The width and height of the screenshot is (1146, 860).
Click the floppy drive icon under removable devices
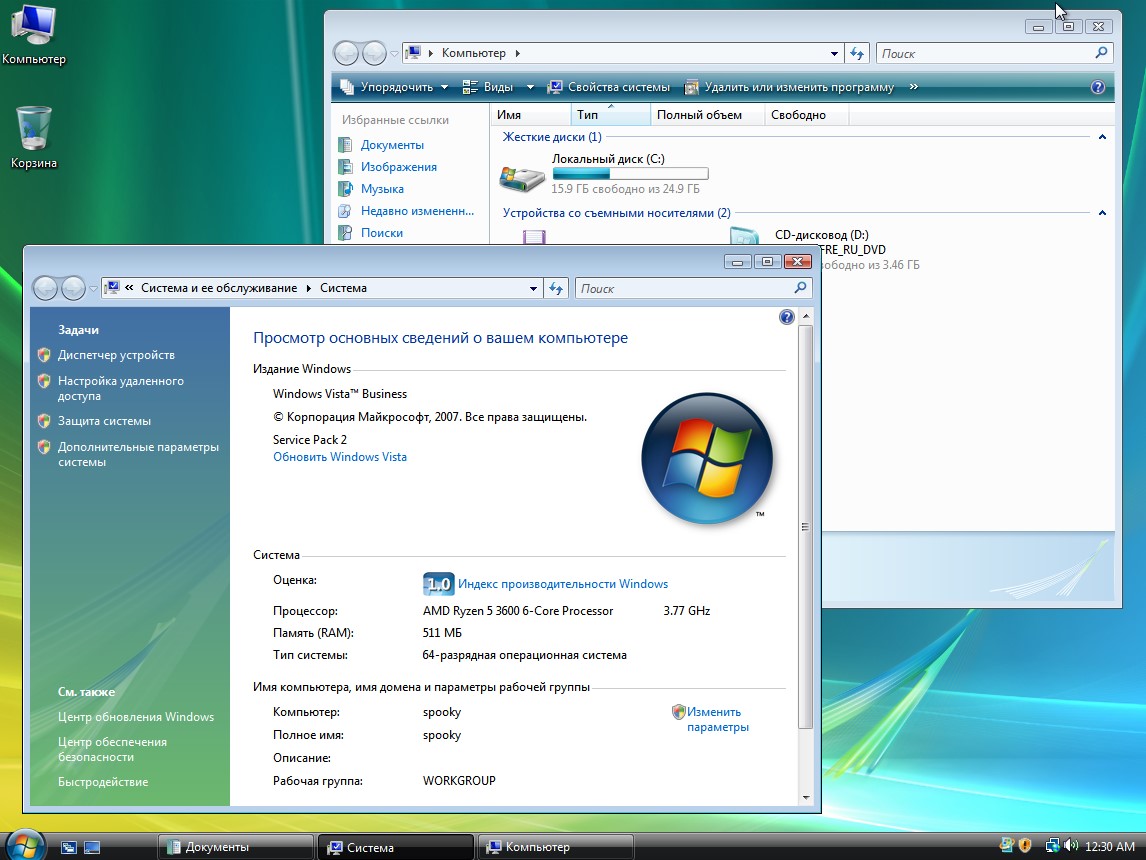[x=534, y=237]
